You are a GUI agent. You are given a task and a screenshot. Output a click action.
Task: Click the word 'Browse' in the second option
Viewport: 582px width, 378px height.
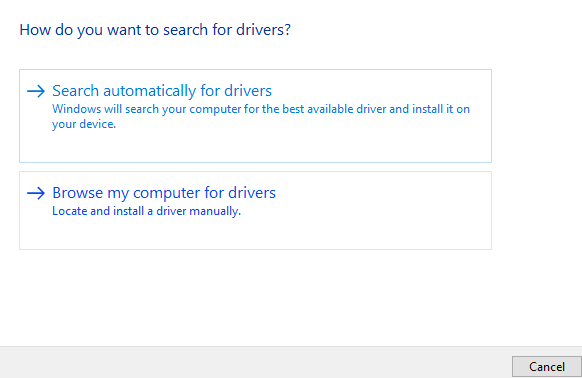pos(78,193)
